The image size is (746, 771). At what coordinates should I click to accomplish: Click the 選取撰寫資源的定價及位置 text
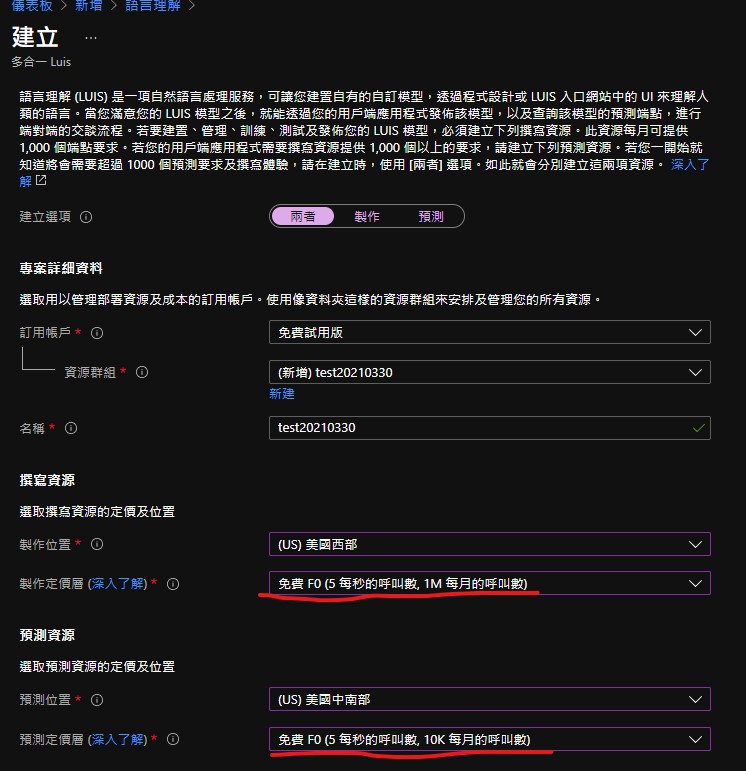[97, 512]
